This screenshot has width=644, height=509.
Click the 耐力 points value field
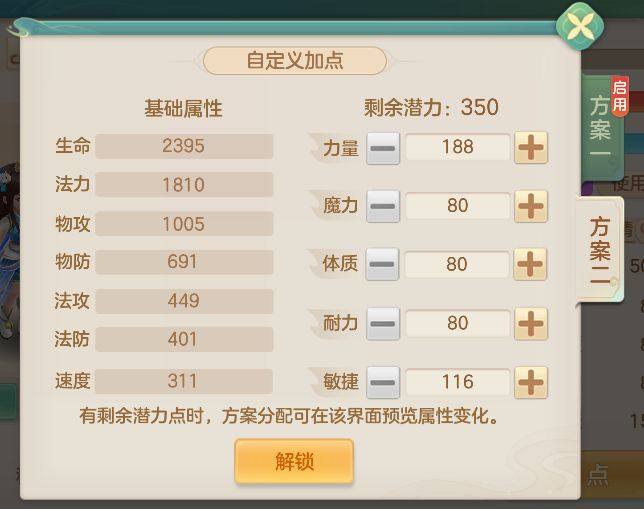(457, 324)
